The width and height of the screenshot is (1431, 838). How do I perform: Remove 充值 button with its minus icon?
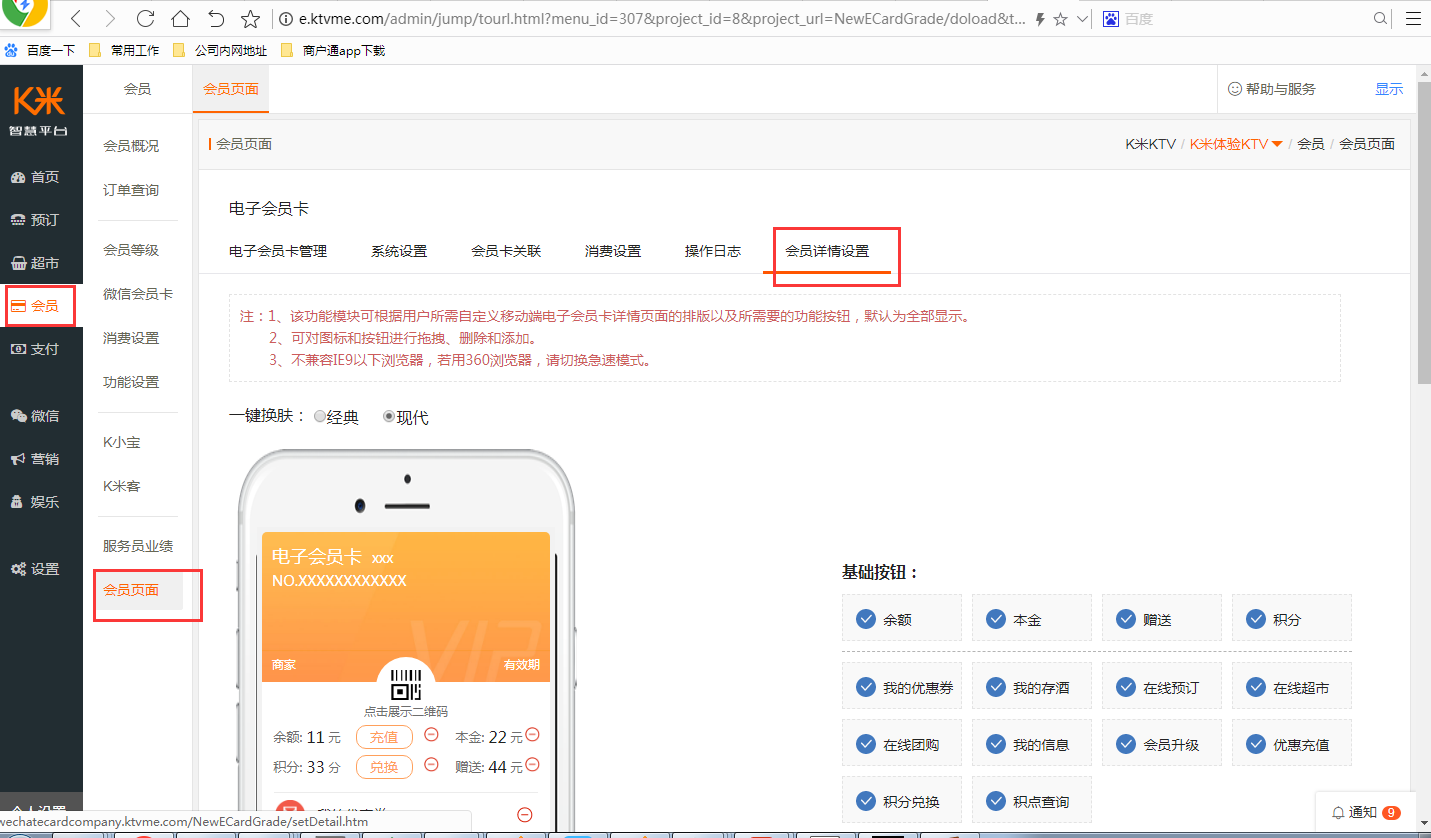click(x=431, y=735)
